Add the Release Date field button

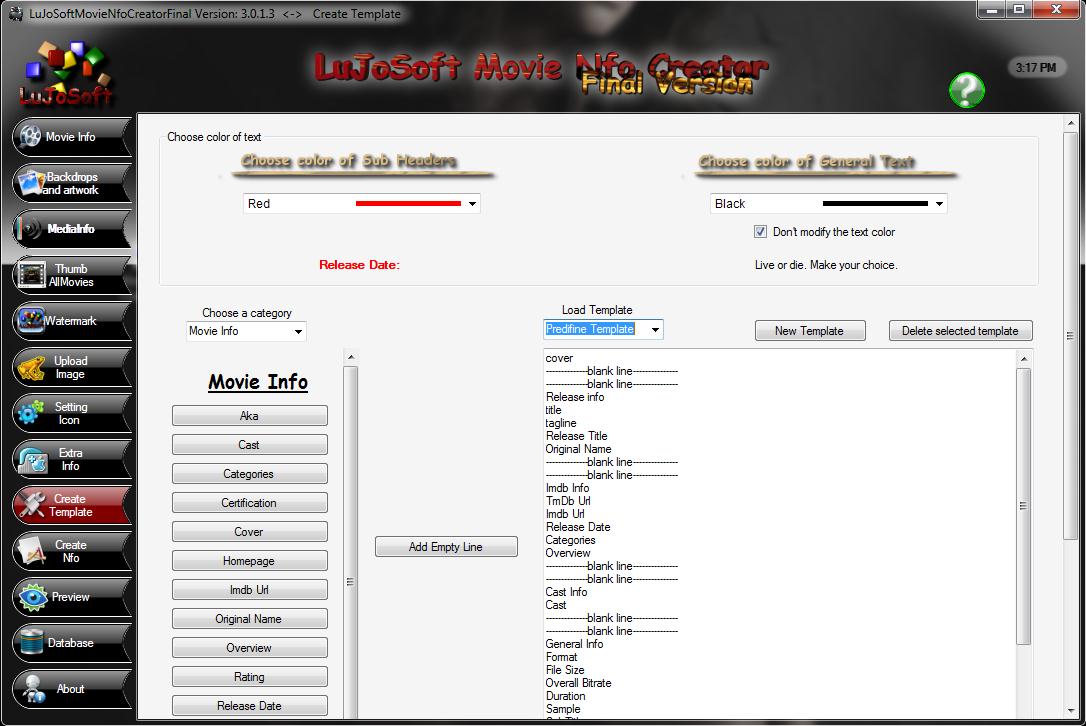249,706
